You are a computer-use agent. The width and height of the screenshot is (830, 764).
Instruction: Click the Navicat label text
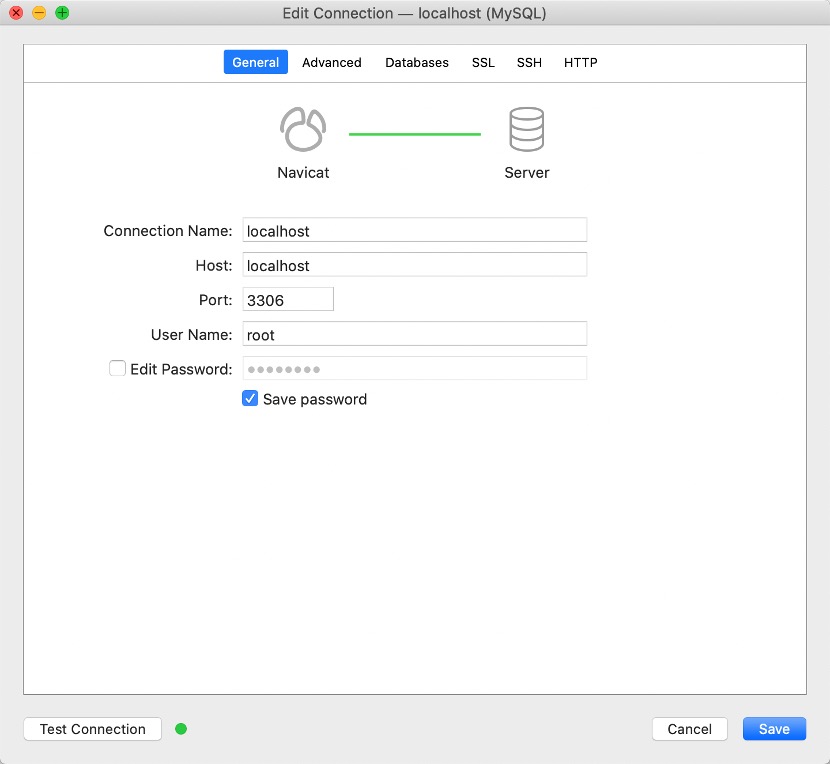[x=303, y=173]
